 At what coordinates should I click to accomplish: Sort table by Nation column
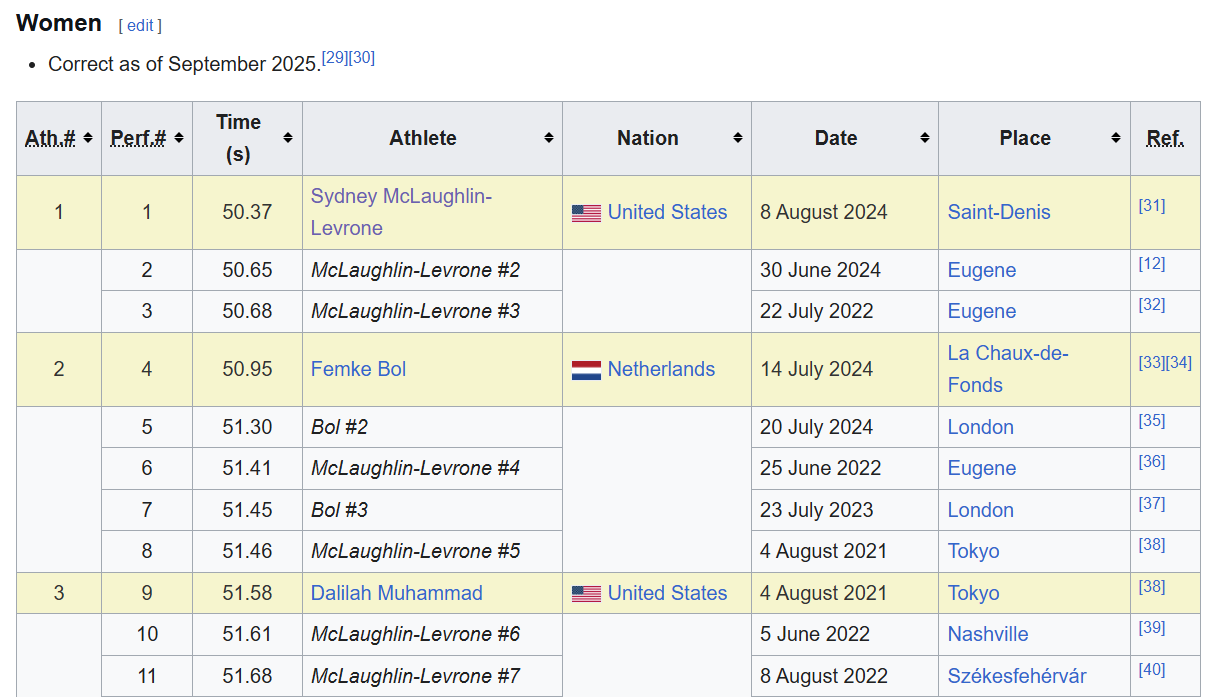[737, 138]
